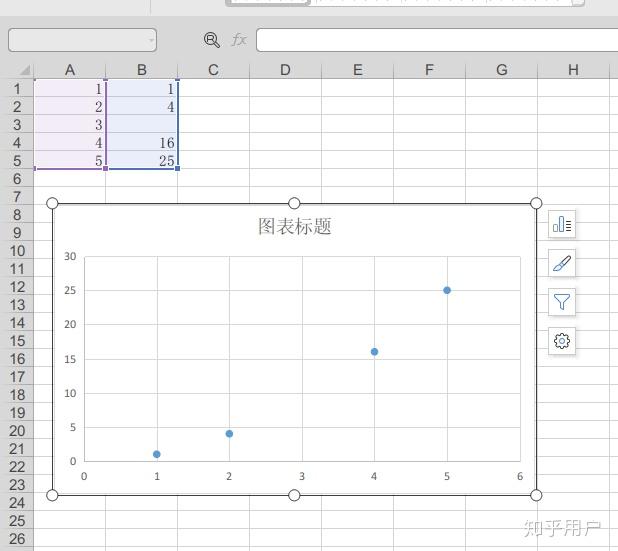The height and width of the screenshot is (551, 618).
Task: Click the chart title 图表标题
Action: pos(294,226)
